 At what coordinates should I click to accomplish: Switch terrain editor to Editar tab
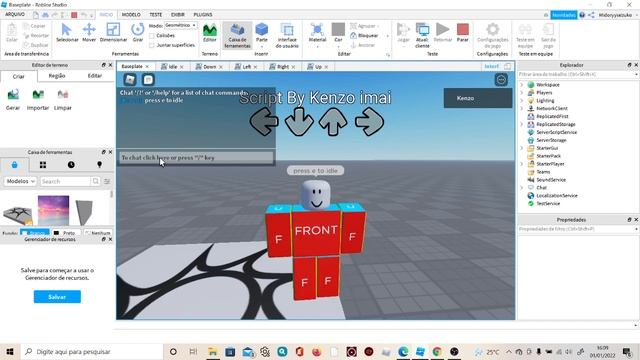[95, 76]
